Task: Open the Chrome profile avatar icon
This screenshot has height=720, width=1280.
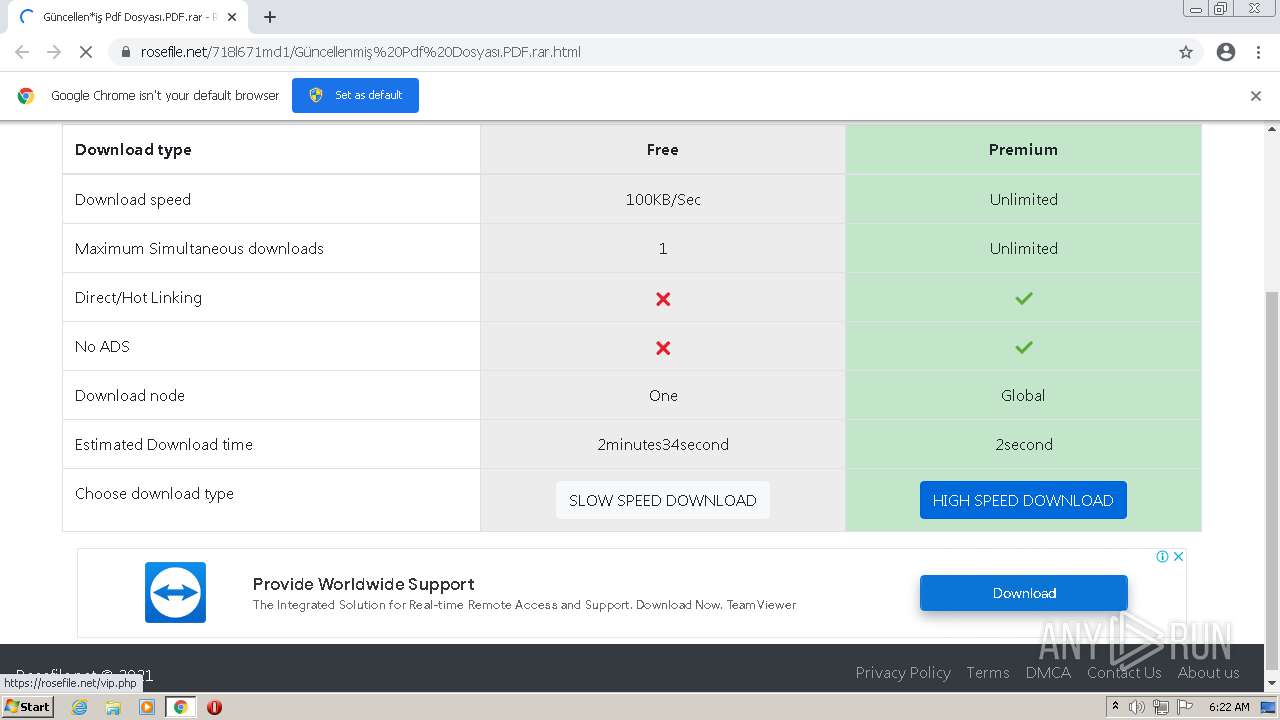Action: click(1226, 52)
